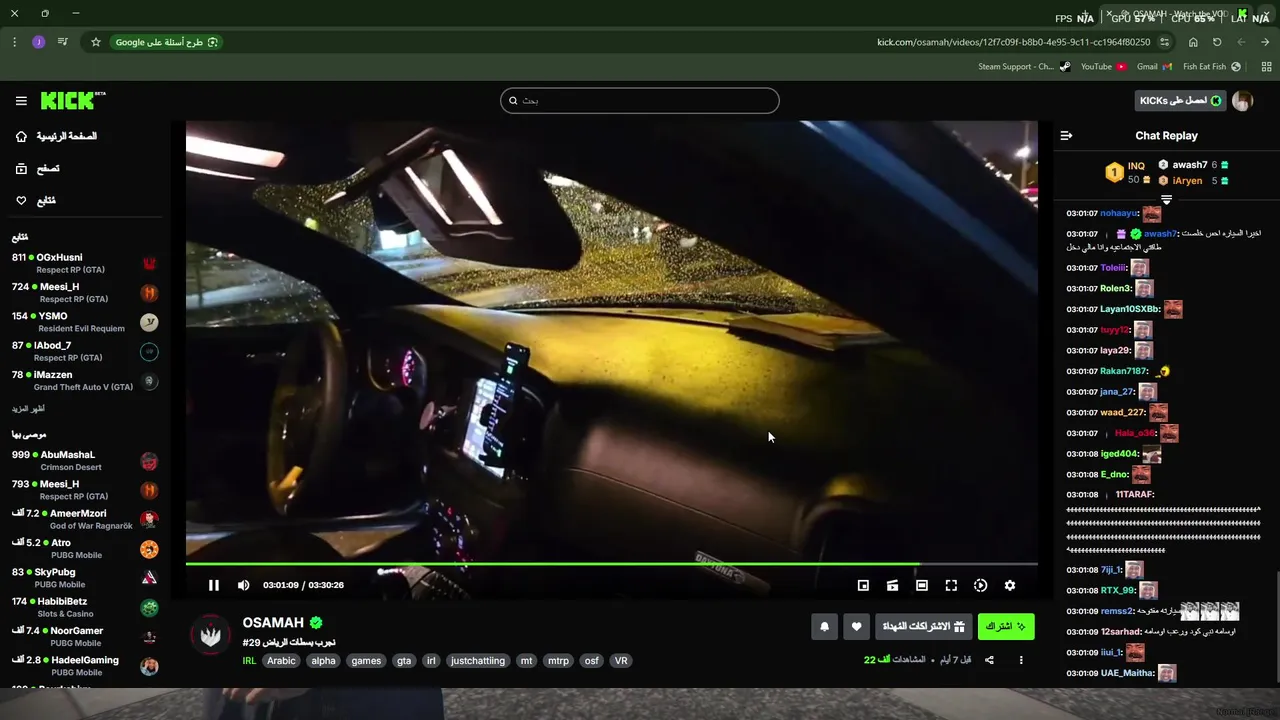This screenshot has height=720, width=1280.
Task: Open the Browse sidebar item
Action: [37, 169]
